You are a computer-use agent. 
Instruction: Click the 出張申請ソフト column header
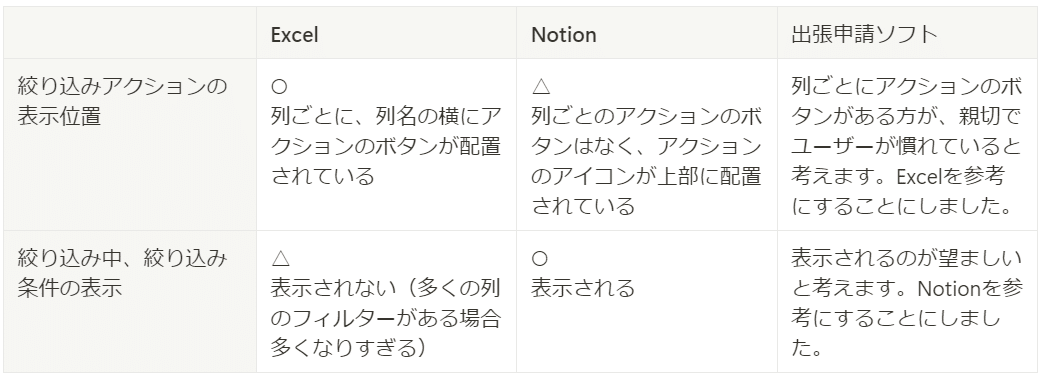point(908,34)
